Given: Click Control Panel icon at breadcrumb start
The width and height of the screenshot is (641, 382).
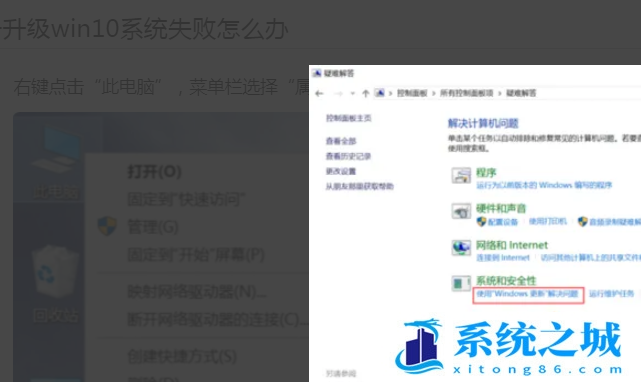Looking at the screenshot, I should coord(380,93).
